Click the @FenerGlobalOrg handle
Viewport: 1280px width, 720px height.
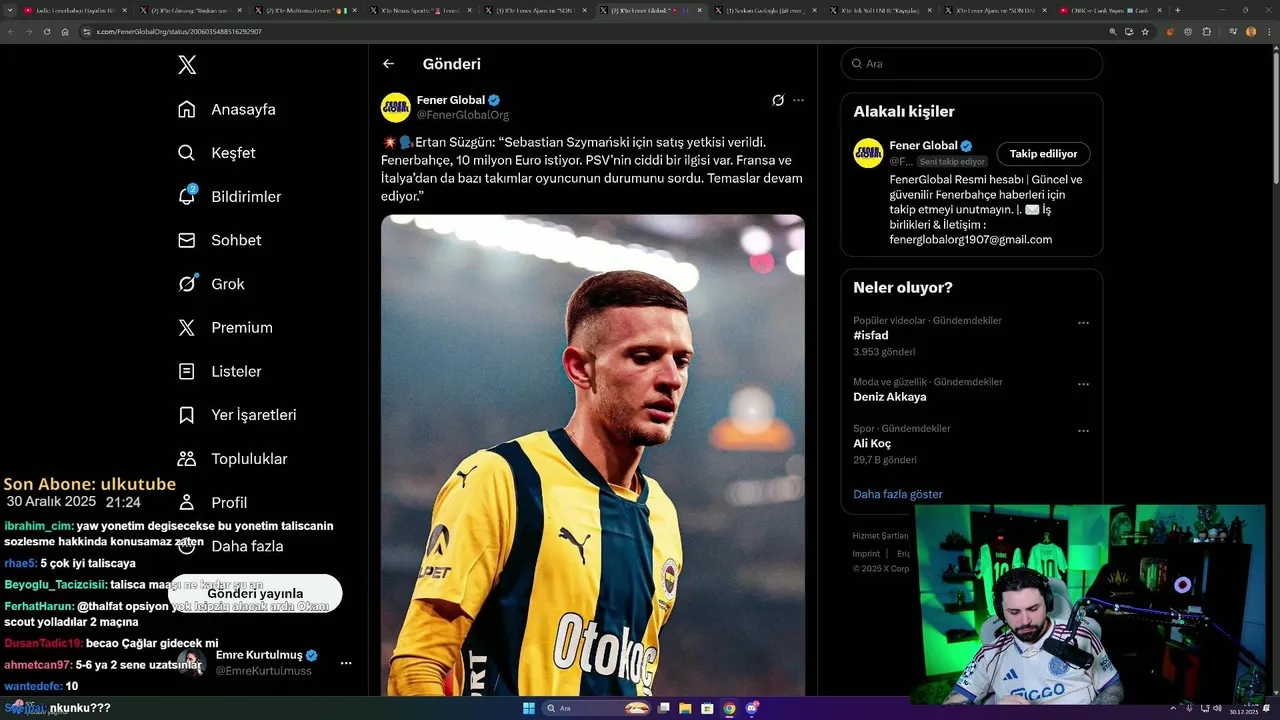coord(463,115)
